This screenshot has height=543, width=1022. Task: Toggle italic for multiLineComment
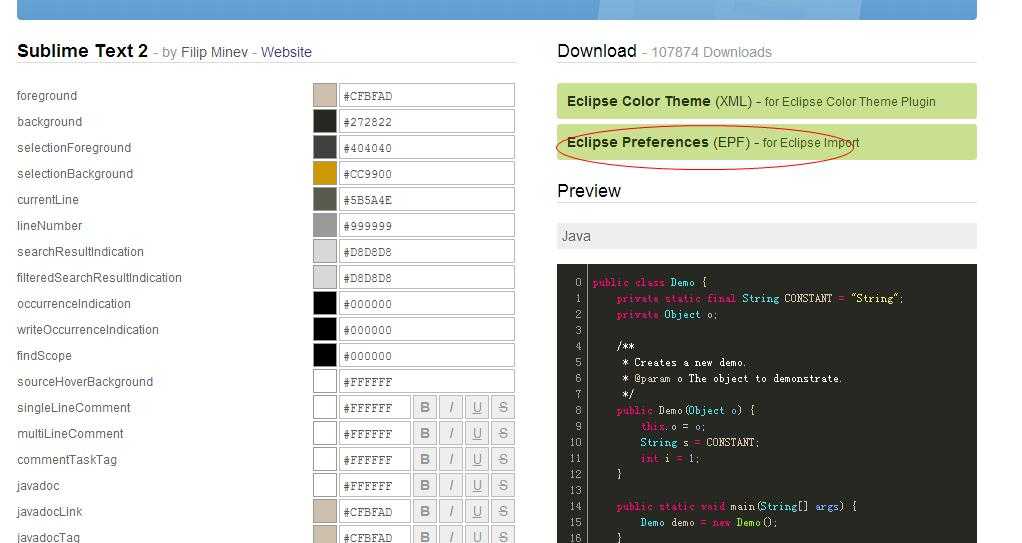[x=450, y=433]
